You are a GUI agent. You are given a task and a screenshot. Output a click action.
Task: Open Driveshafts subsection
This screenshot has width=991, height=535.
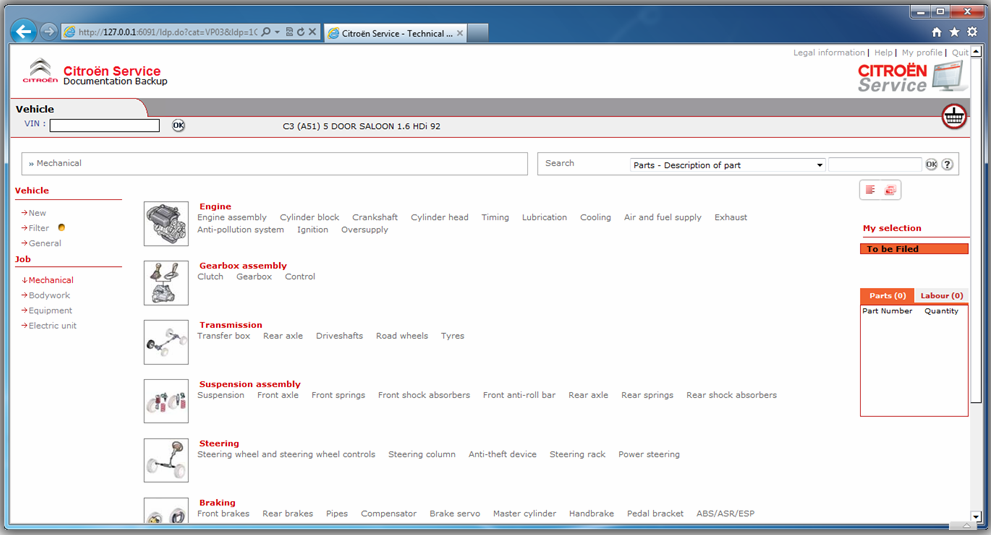click(x=339, y=336)
